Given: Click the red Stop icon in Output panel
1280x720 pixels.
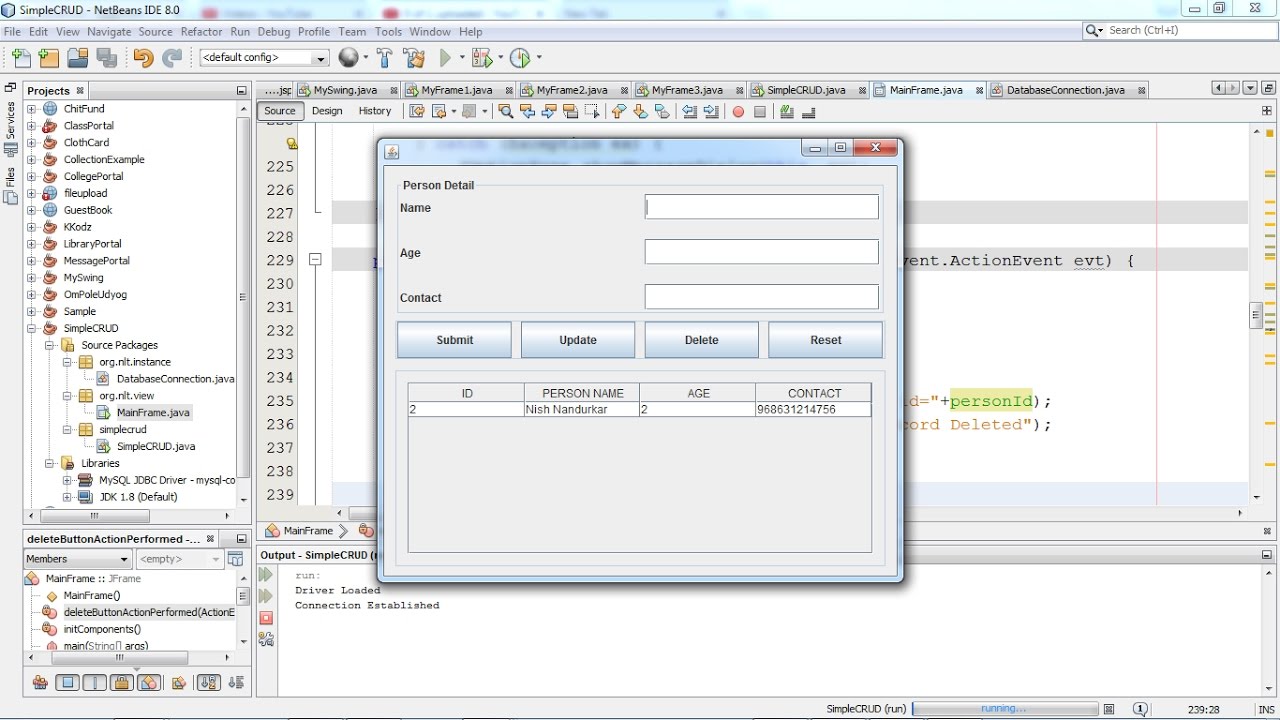Looking at the screenshot, I should (x=266, y=618).
